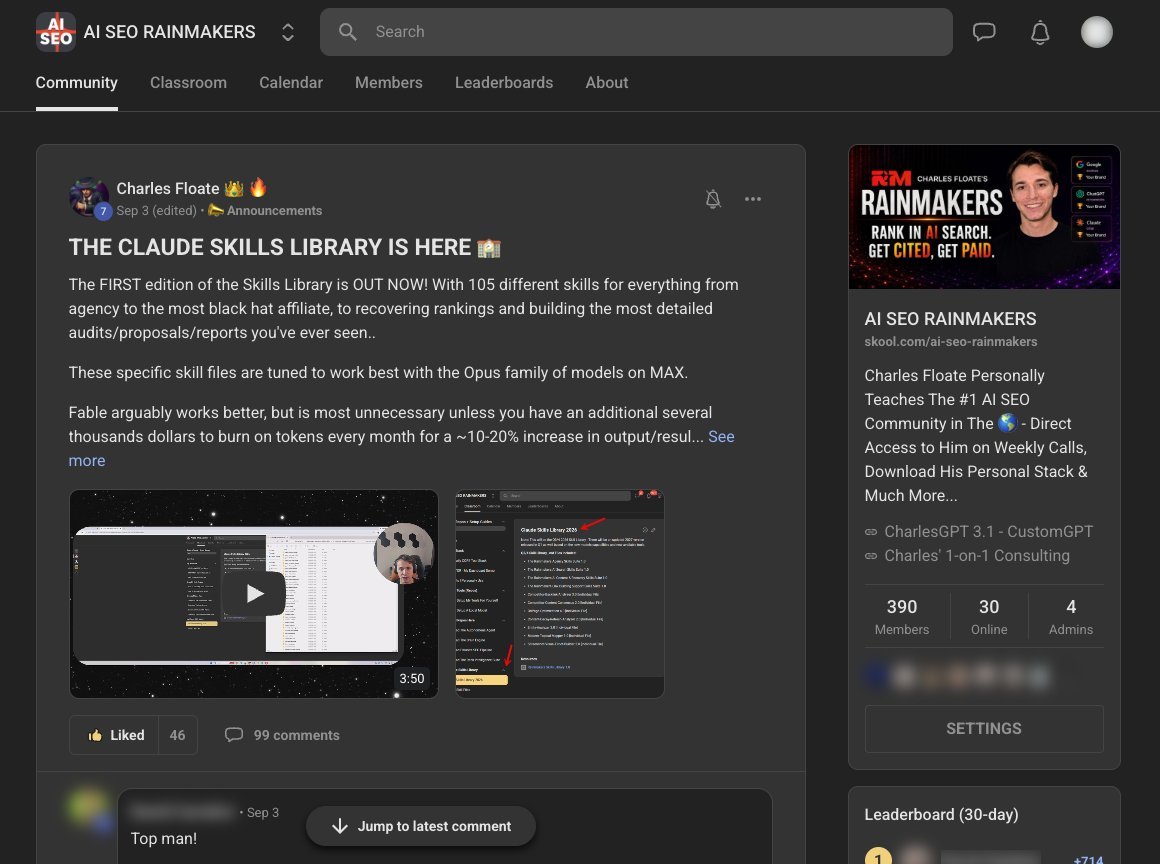This screenshot has width=1160, height=864.
Task: Click the blurred member avatars row
Action: 959,676
